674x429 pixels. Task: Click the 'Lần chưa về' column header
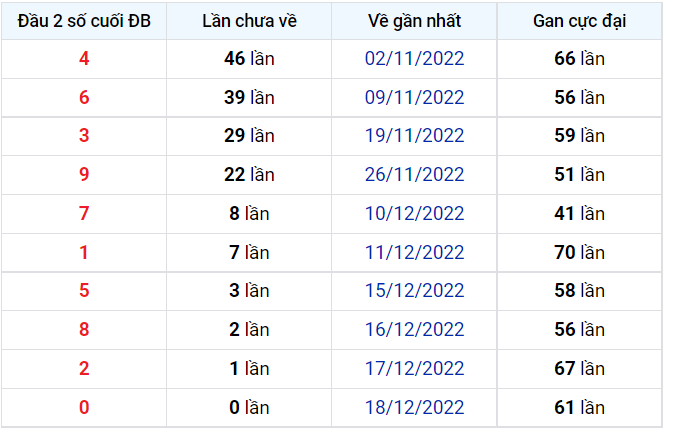point(249,21)
